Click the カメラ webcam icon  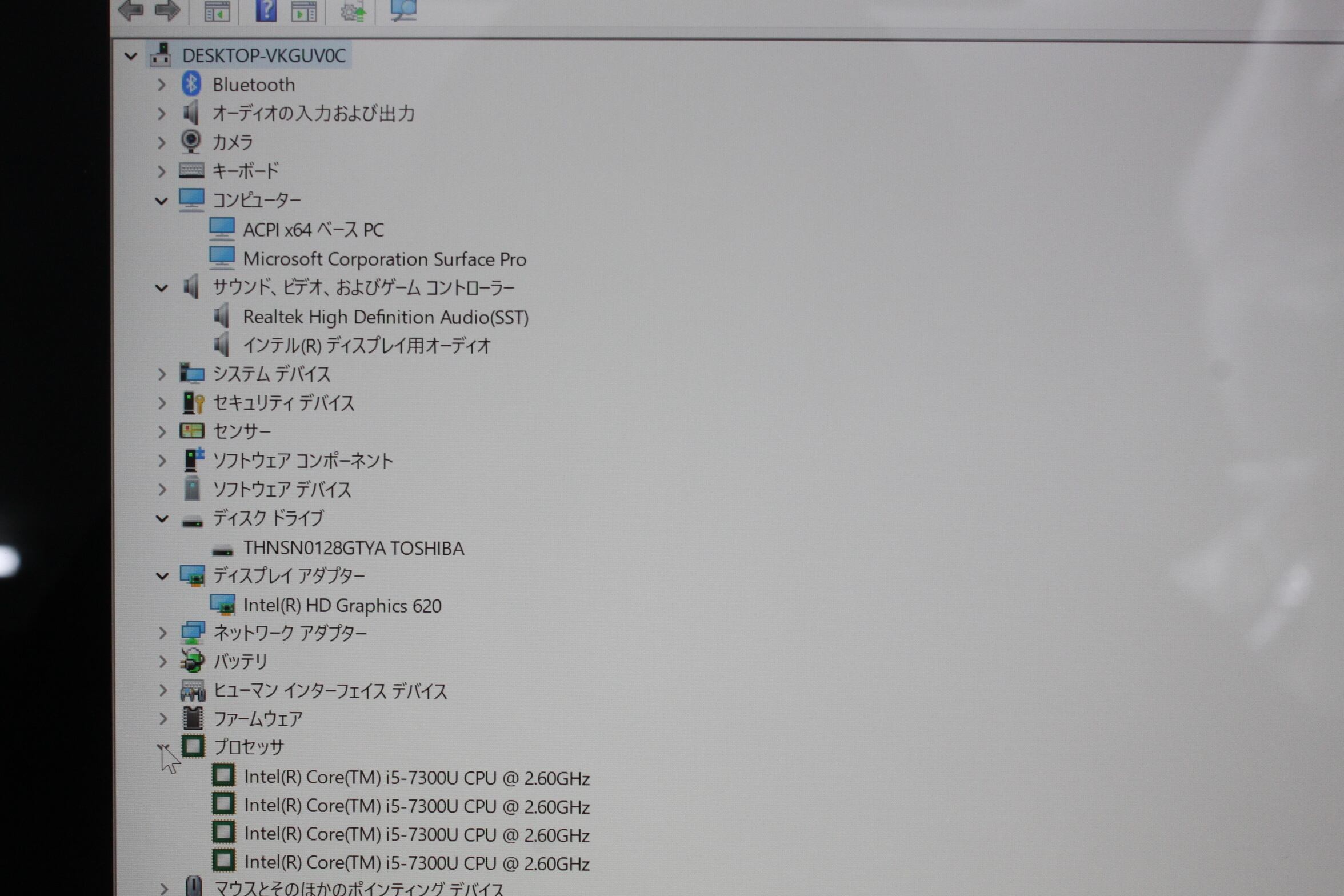[x=191, y=141]
